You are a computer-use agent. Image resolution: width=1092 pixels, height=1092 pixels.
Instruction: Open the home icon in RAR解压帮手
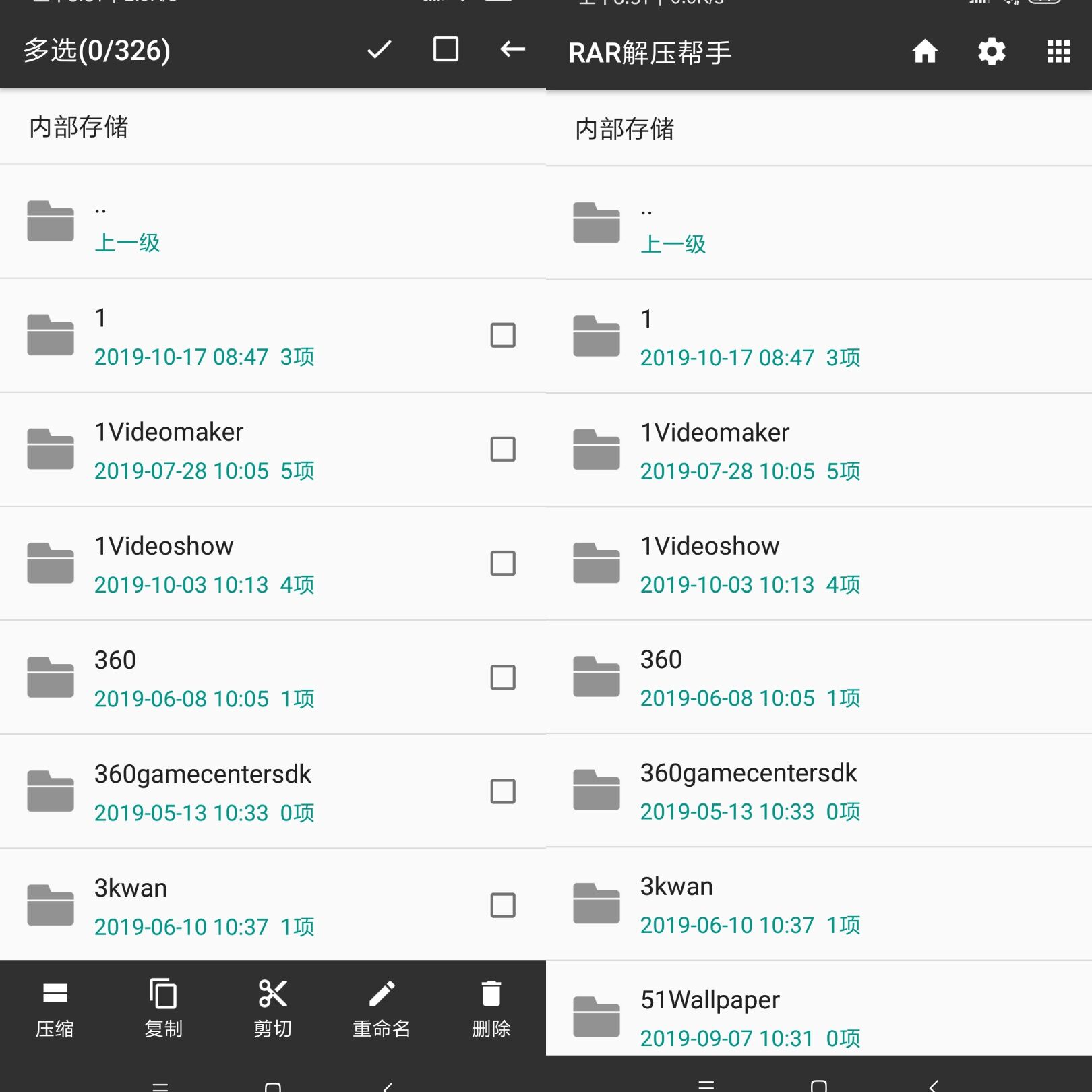click(x=925, y=51)
